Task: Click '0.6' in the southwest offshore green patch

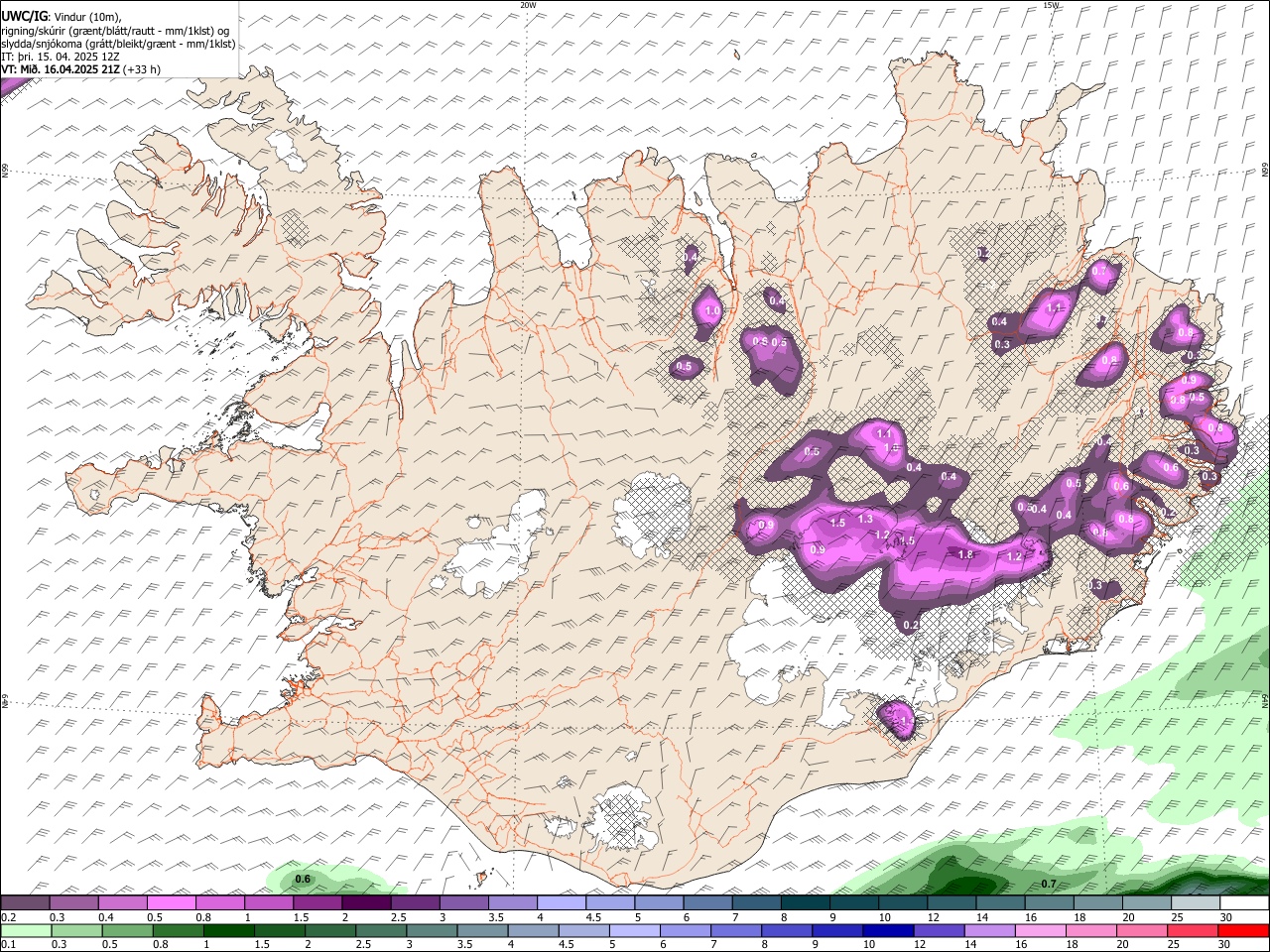Action: (x=304, y=880)
